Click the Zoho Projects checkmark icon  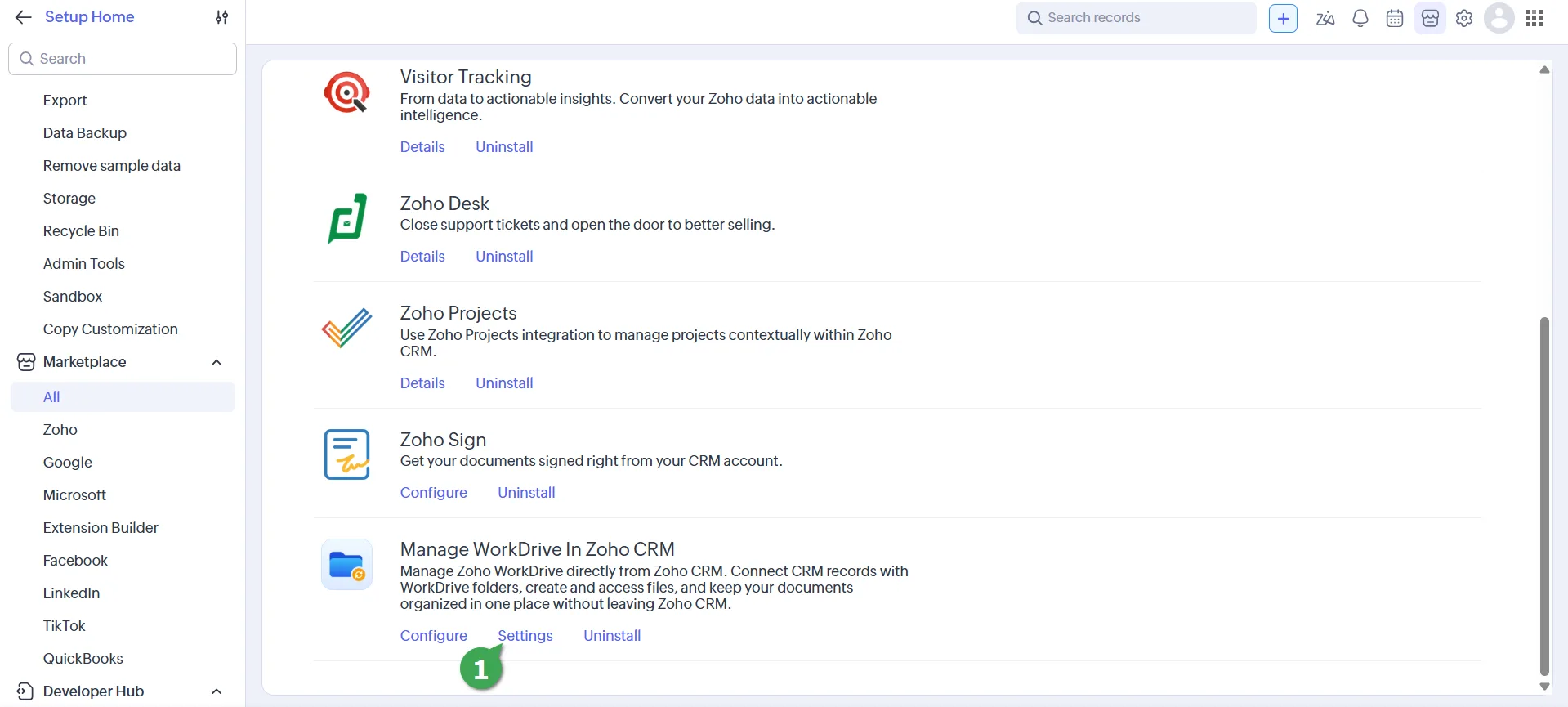coord(346,328)
